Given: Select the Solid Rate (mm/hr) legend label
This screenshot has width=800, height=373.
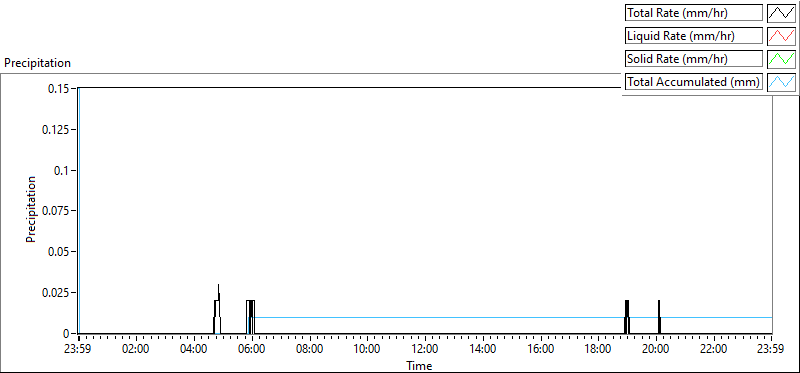Looking at the screenshot, I should point(694,58).
